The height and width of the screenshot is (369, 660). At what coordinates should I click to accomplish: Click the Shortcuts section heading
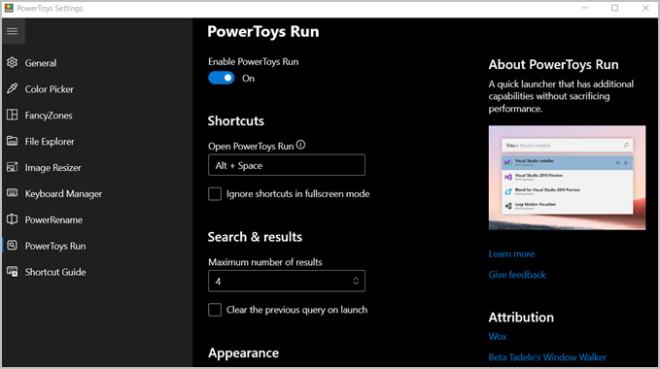click(x=236, y=121)
